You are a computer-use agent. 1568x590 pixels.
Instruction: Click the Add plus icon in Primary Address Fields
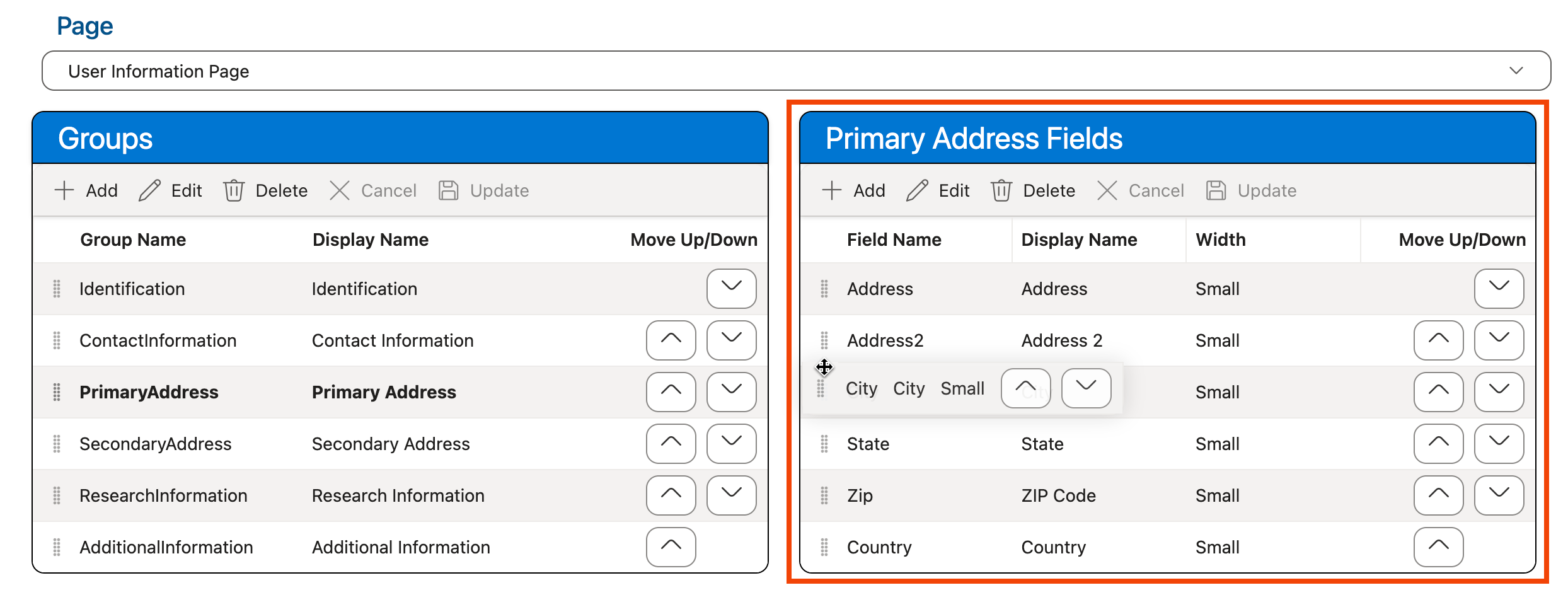click(832, 190)
